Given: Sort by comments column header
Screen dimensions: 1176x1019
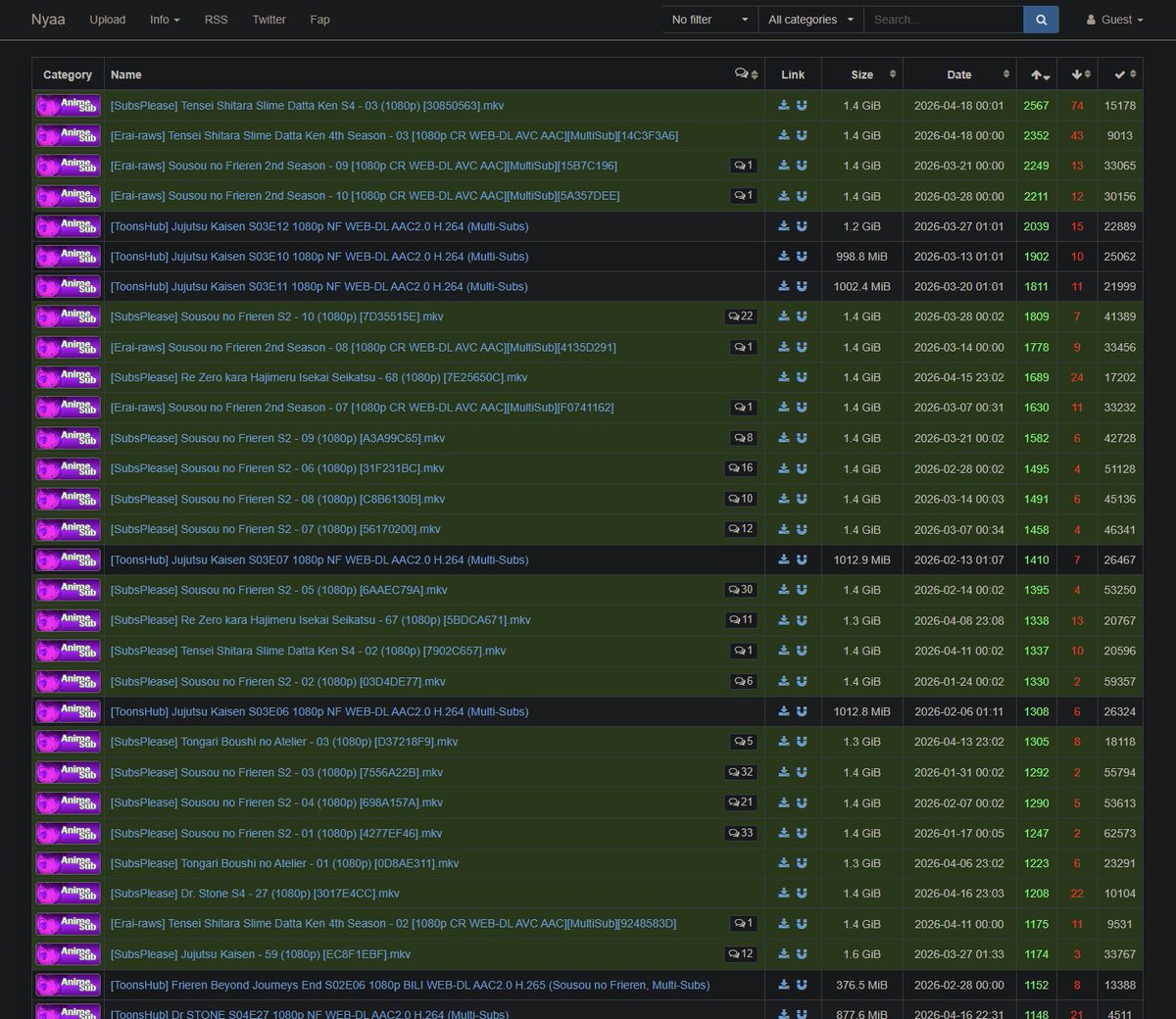Looking at the screenshot, I should pos(746,74).
